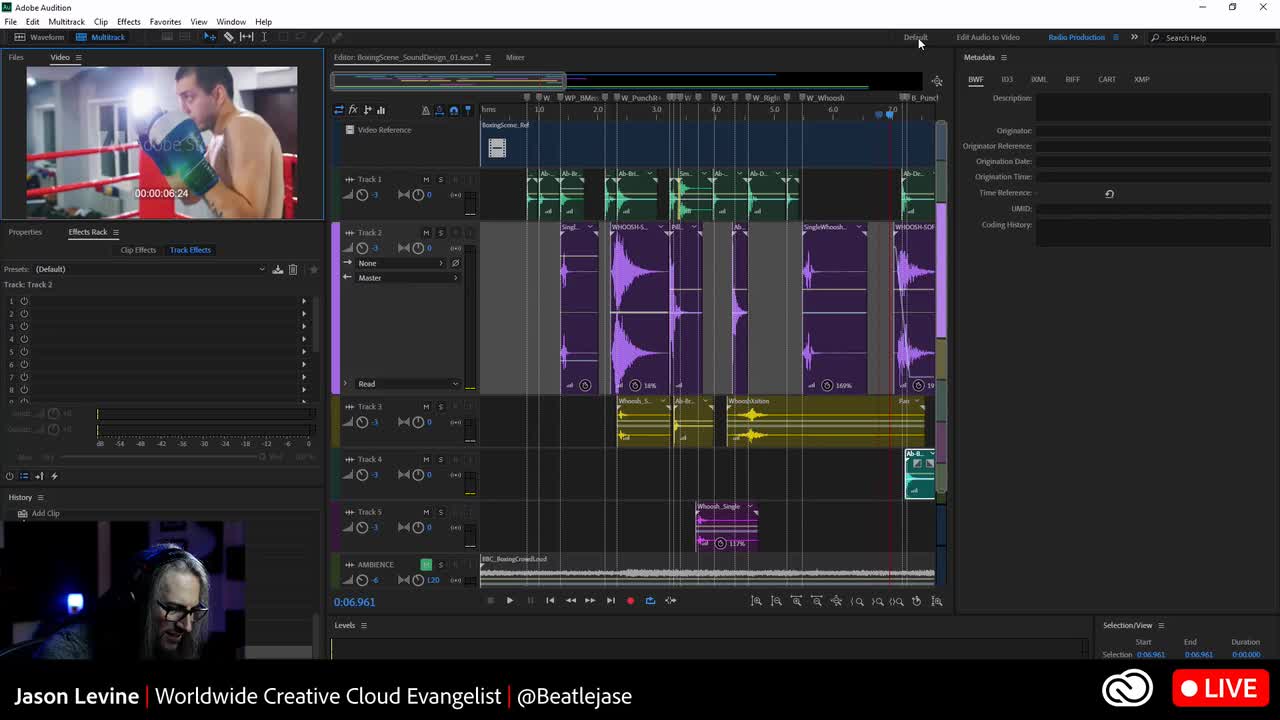Show the fx effects view in track header

[353, 110]
